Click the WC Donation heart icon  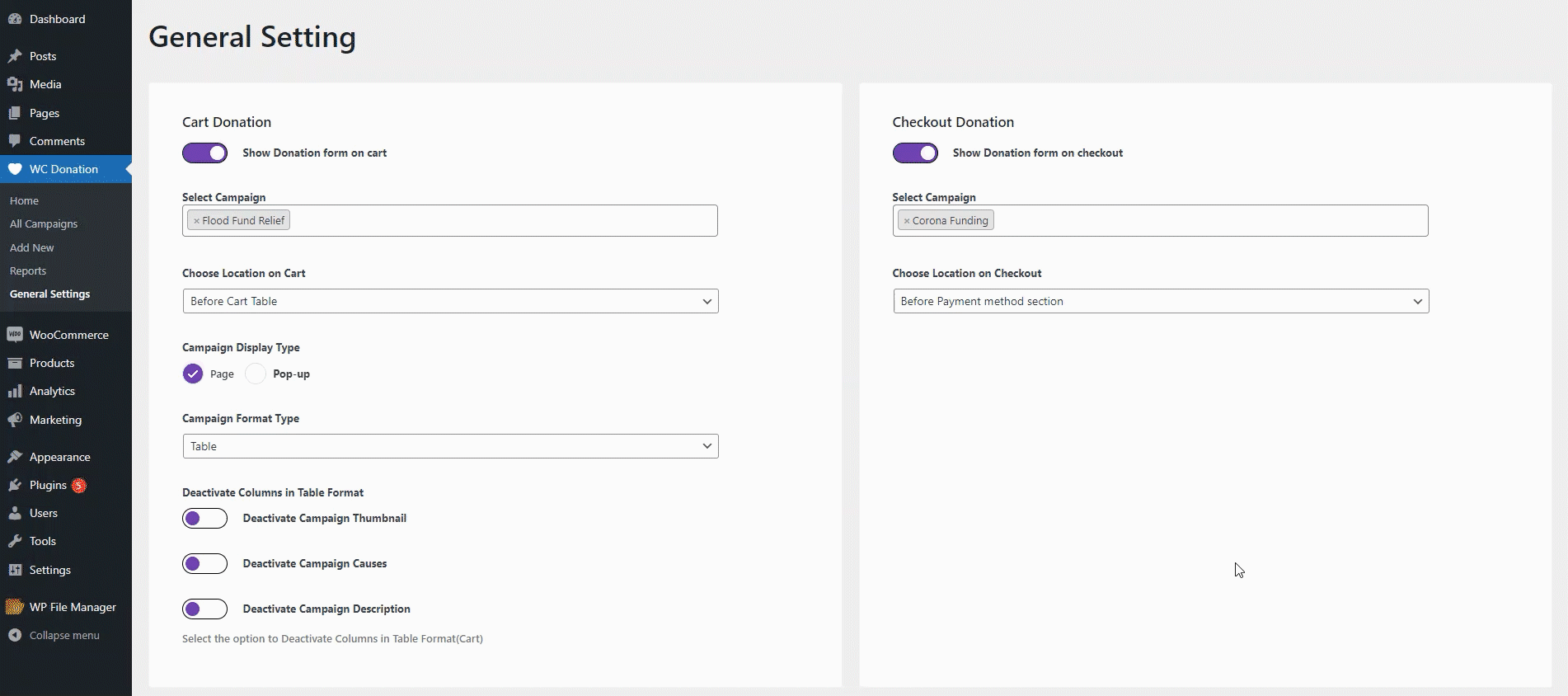click(15, 169)
